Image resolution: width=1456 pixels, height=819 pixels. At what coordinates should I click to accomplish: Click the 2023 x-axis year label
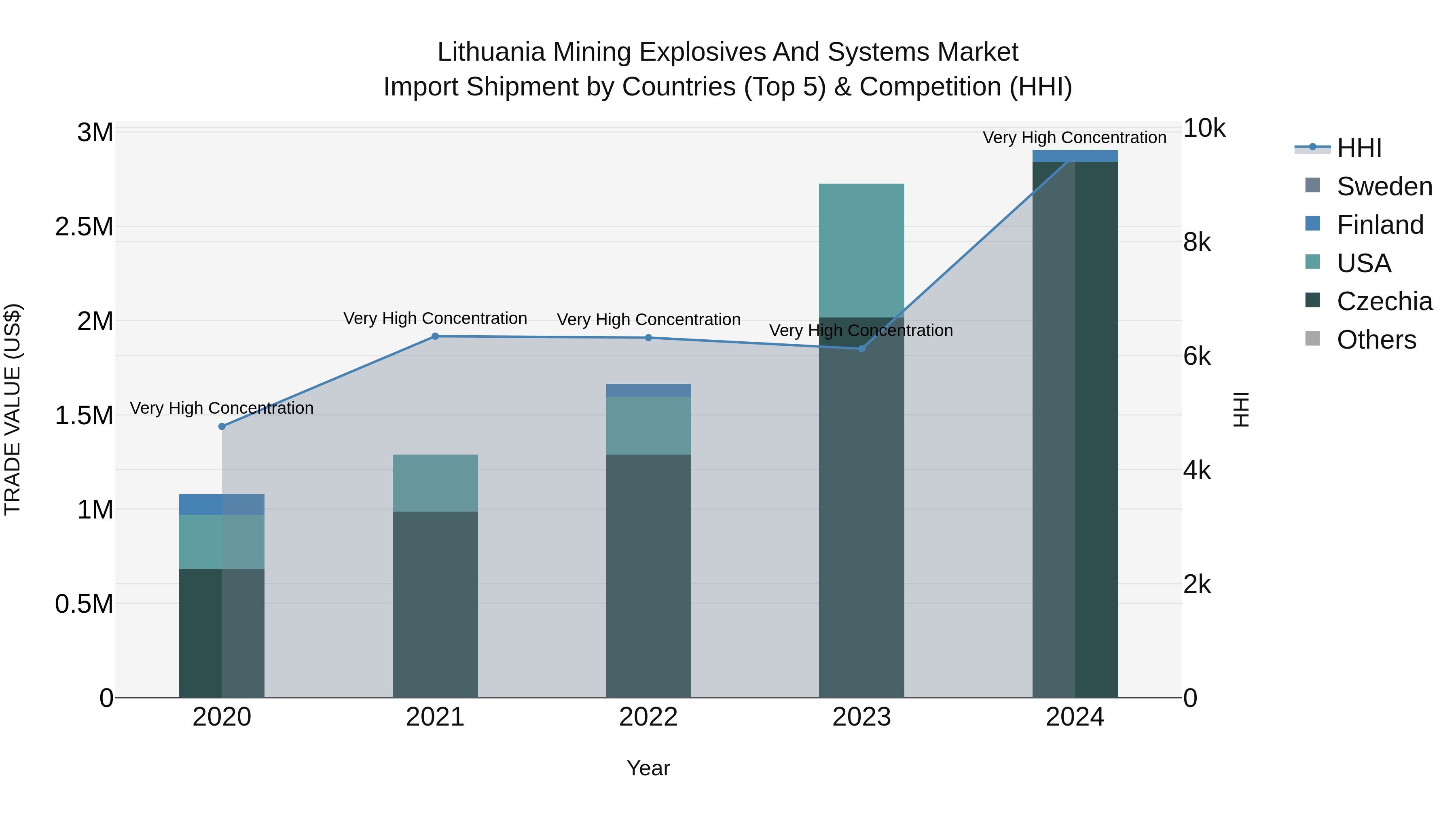pos(862,717)
